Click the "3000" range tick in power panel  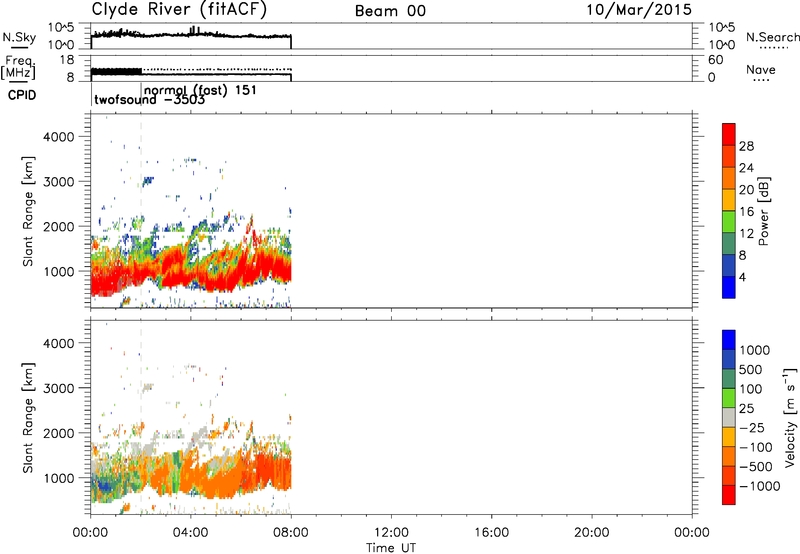(x=59, y=182)
